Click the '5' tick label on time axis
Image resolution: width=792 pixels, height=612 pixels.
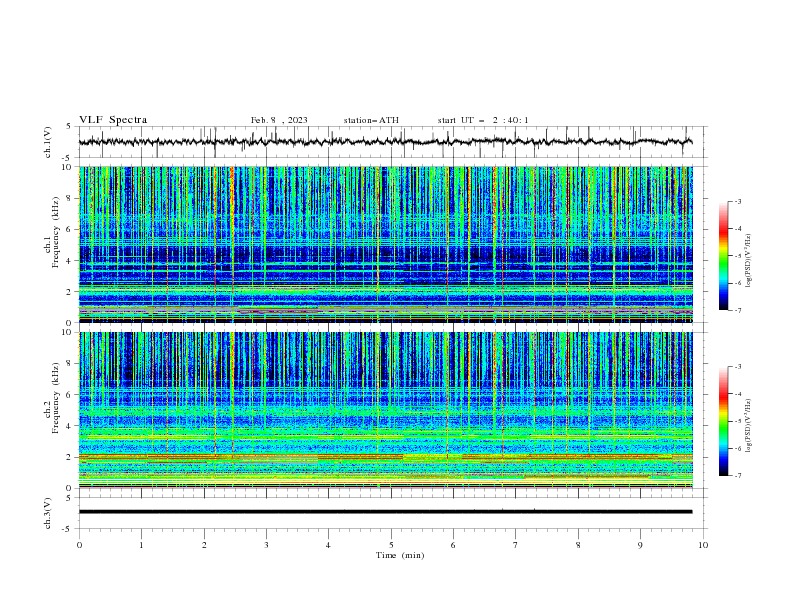(x=391, y=545)
